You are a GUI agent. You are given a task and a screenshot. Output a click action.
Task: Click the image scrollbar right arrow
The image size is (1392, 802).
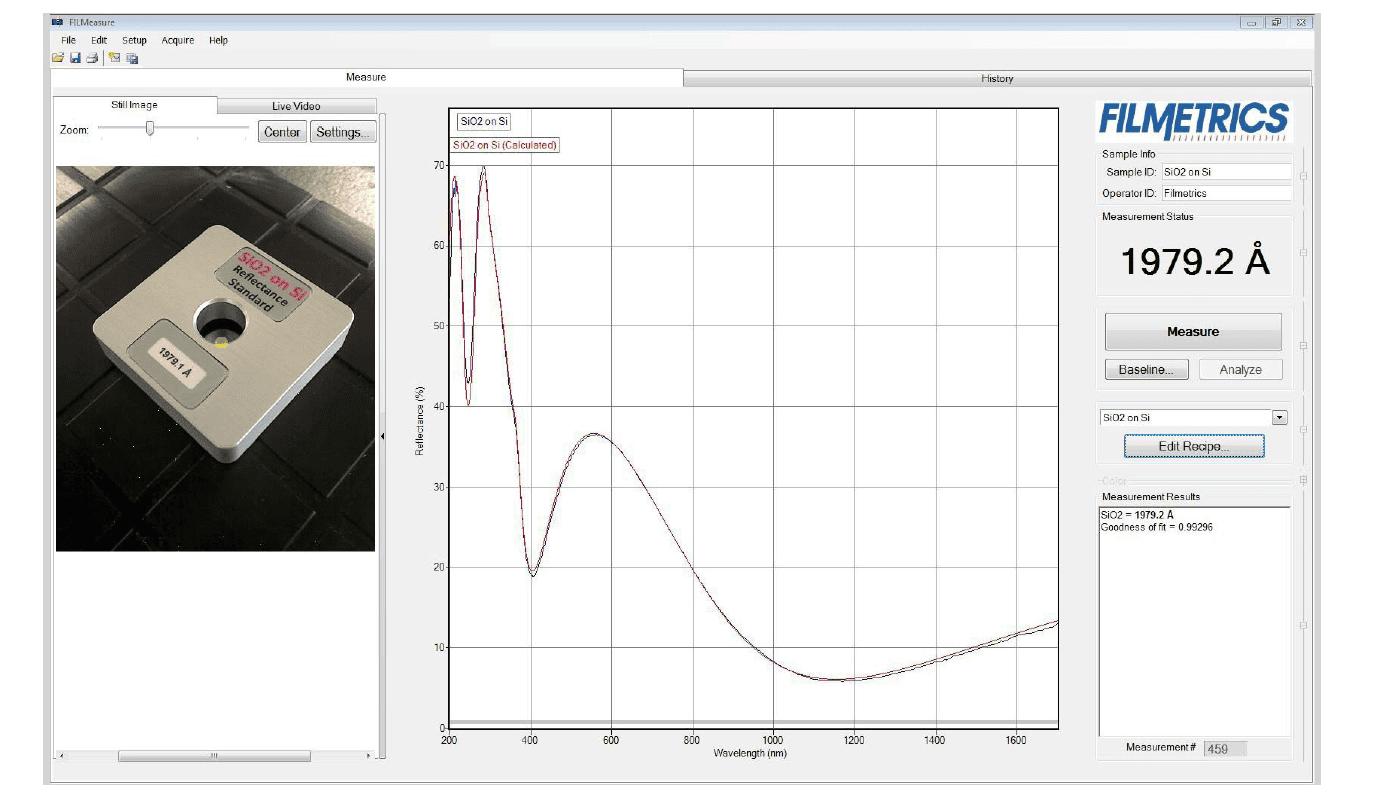pyautogui.click(x=368, y=756)
